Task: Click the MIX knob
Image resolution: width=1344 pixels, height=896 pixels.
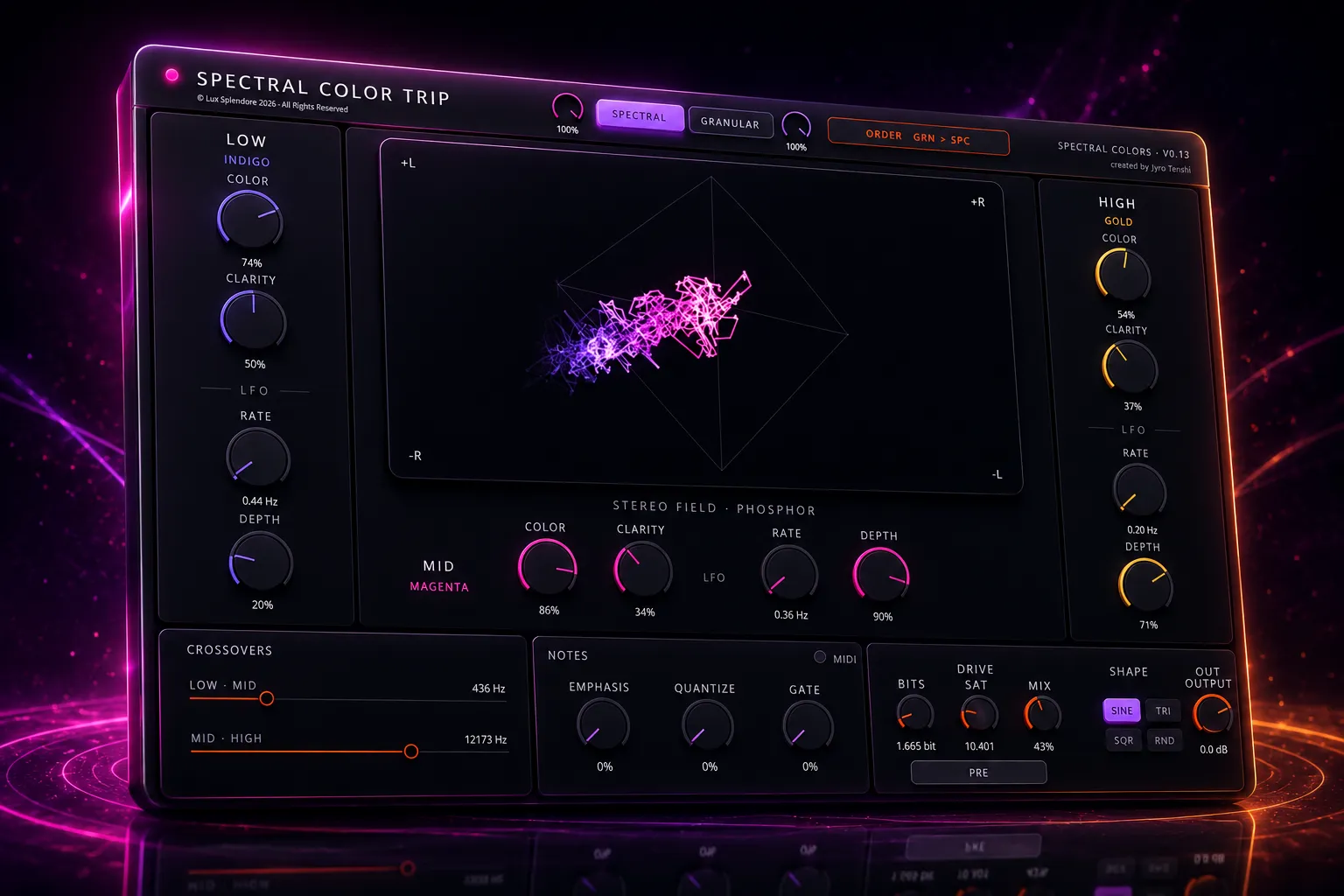Action: (x=1042, y=714)
